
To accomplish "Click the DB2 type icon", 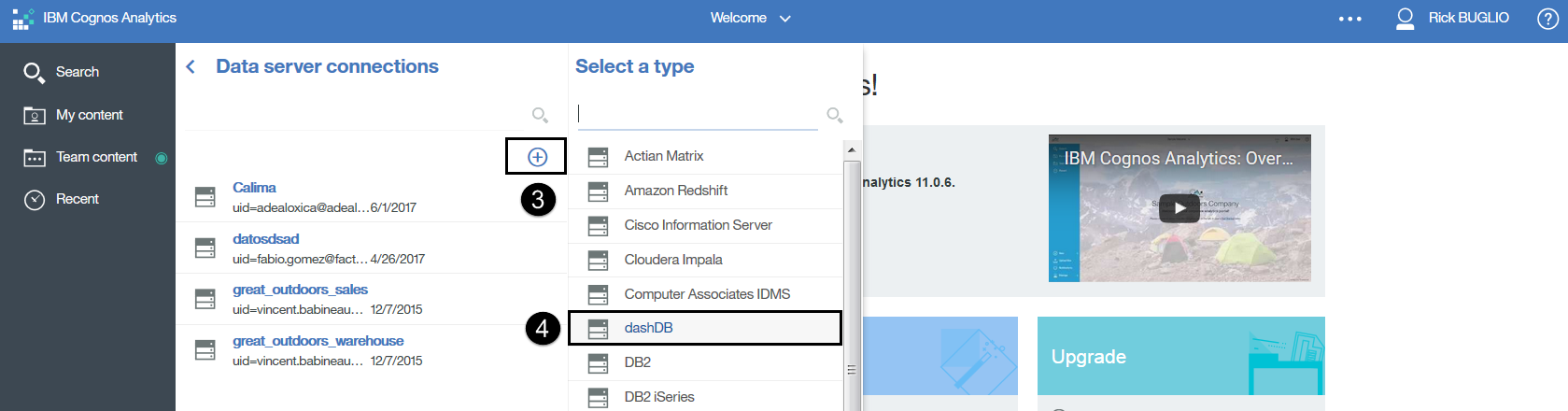I will tap(598, 363).
